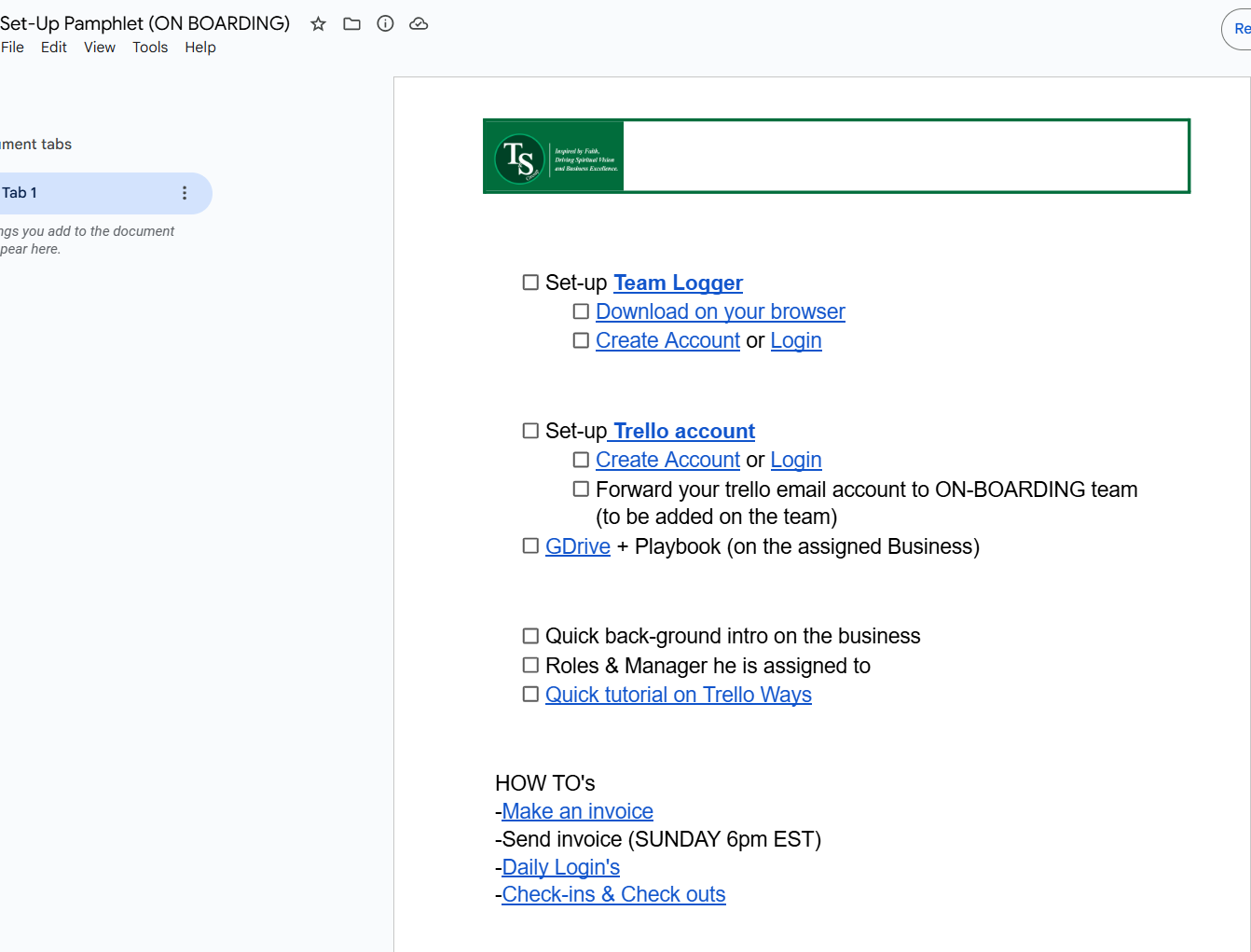Click the HOW TO's heading text
Image resolution: width=1251 pixels, height=952 pixels.
(x=545, y=783)
